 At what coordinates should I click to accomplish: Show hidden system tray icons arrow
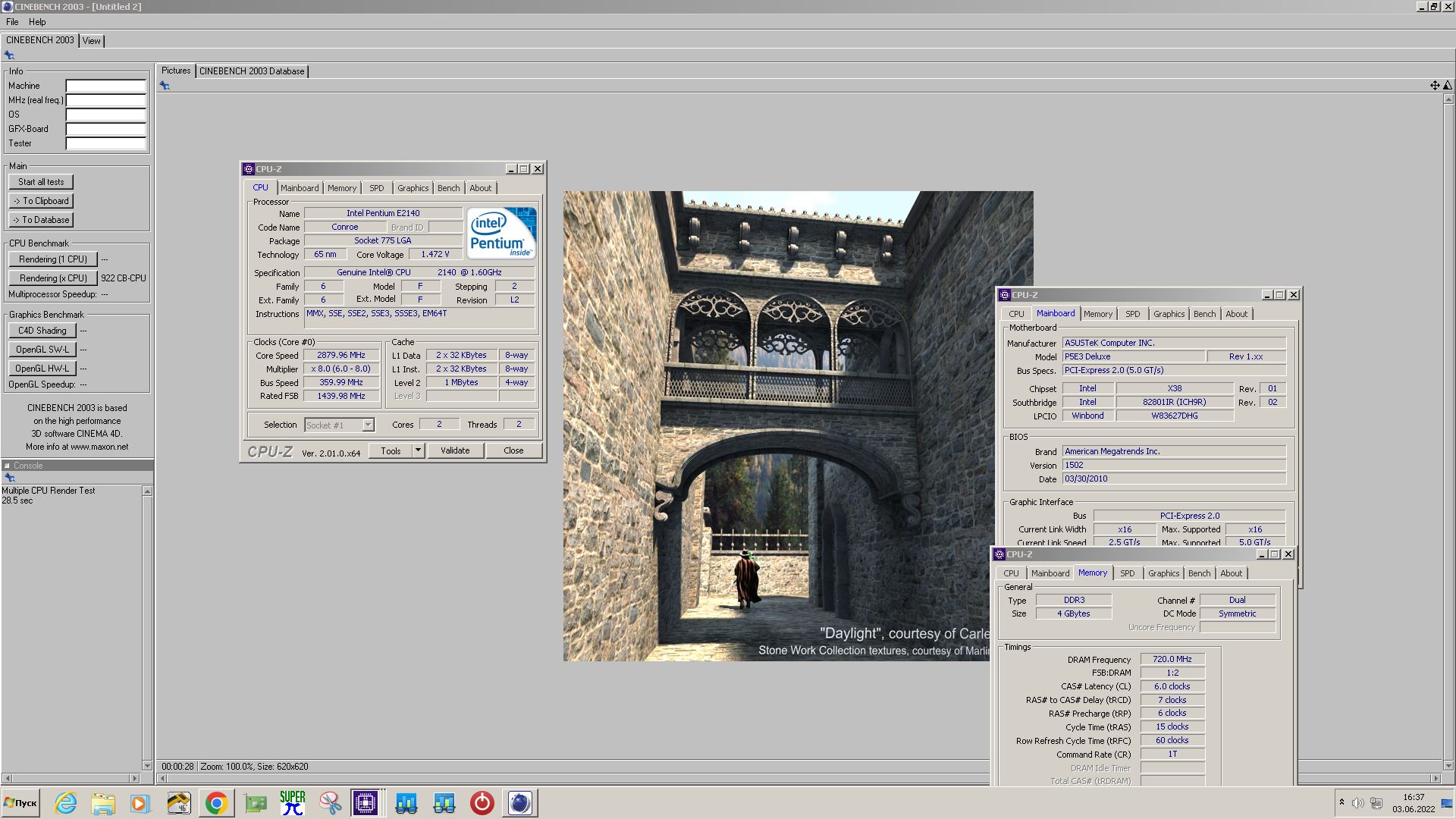1341,802
